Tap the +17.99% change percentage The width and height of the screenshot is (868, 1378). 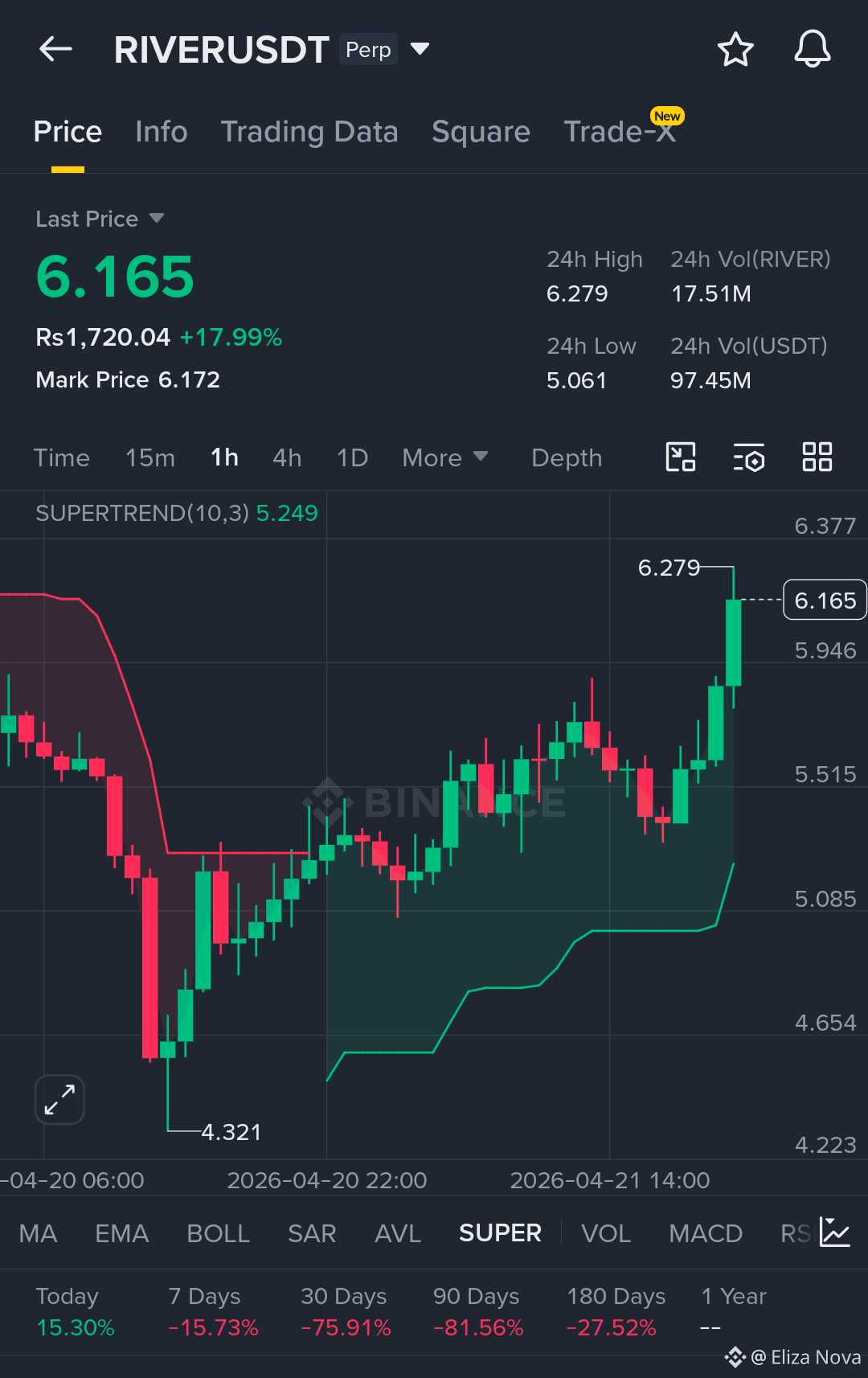point(231,337)
